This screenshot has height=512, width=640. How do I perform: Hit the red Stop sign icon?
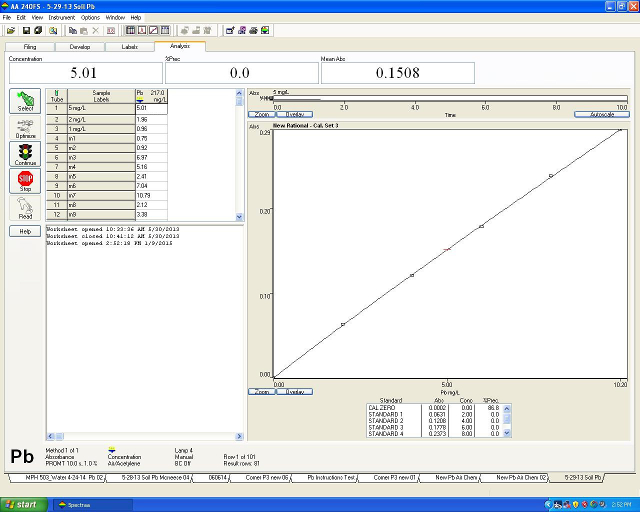pos(25,181)
